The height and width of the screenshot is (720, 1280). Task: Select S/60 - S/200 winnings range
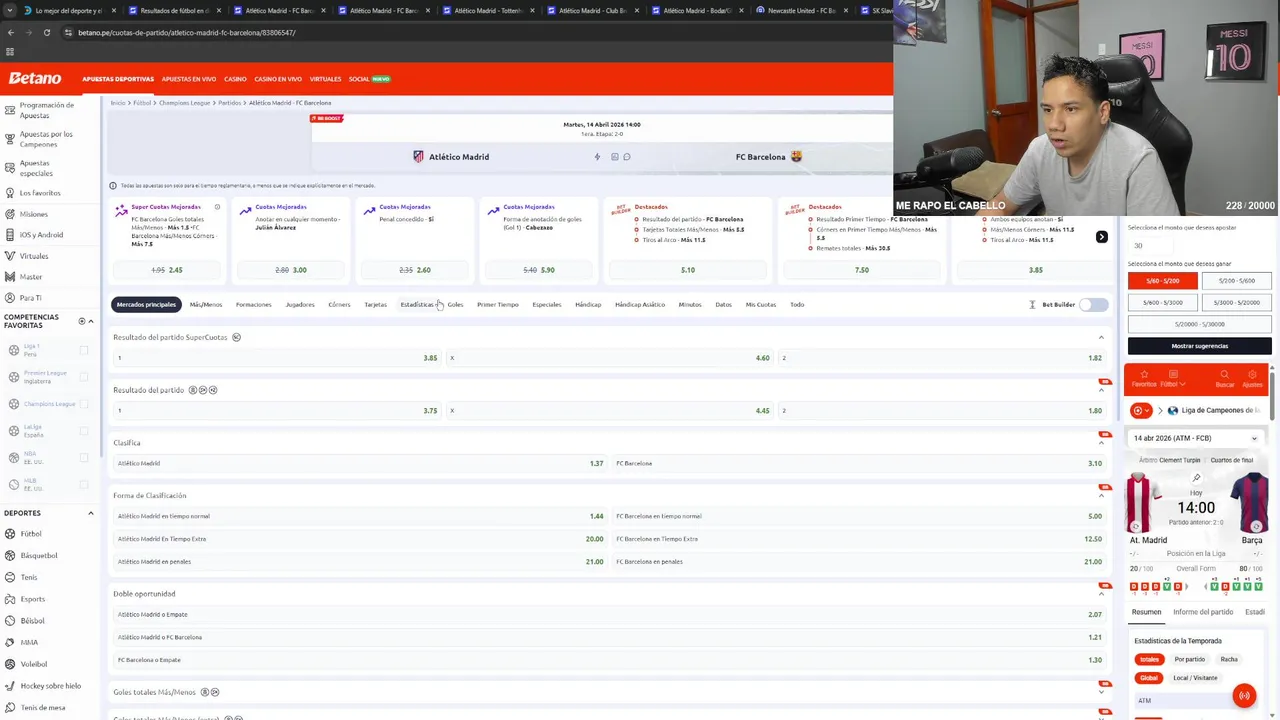1162,281
